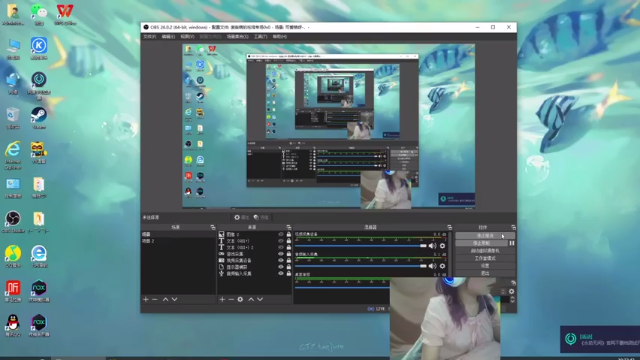Move selected source up with arrow icon

point(251,300)
